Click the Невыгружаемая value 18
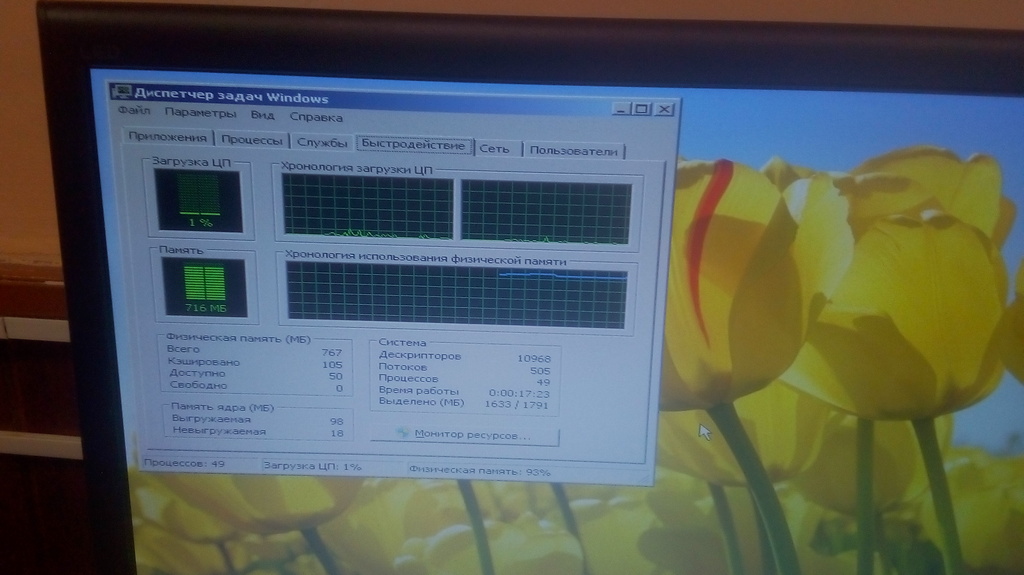The image size is (1024, 575). 336,433
